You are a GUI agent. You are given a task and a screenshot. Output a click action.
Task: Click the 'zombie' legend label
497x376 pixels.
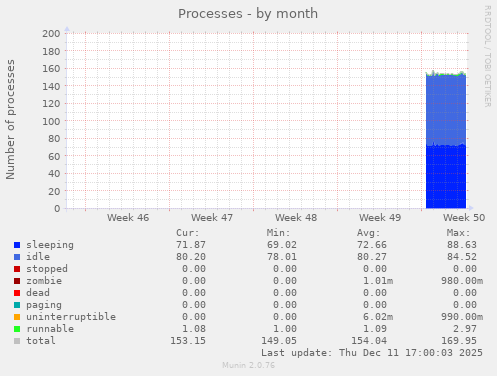(x=44, y=281)
